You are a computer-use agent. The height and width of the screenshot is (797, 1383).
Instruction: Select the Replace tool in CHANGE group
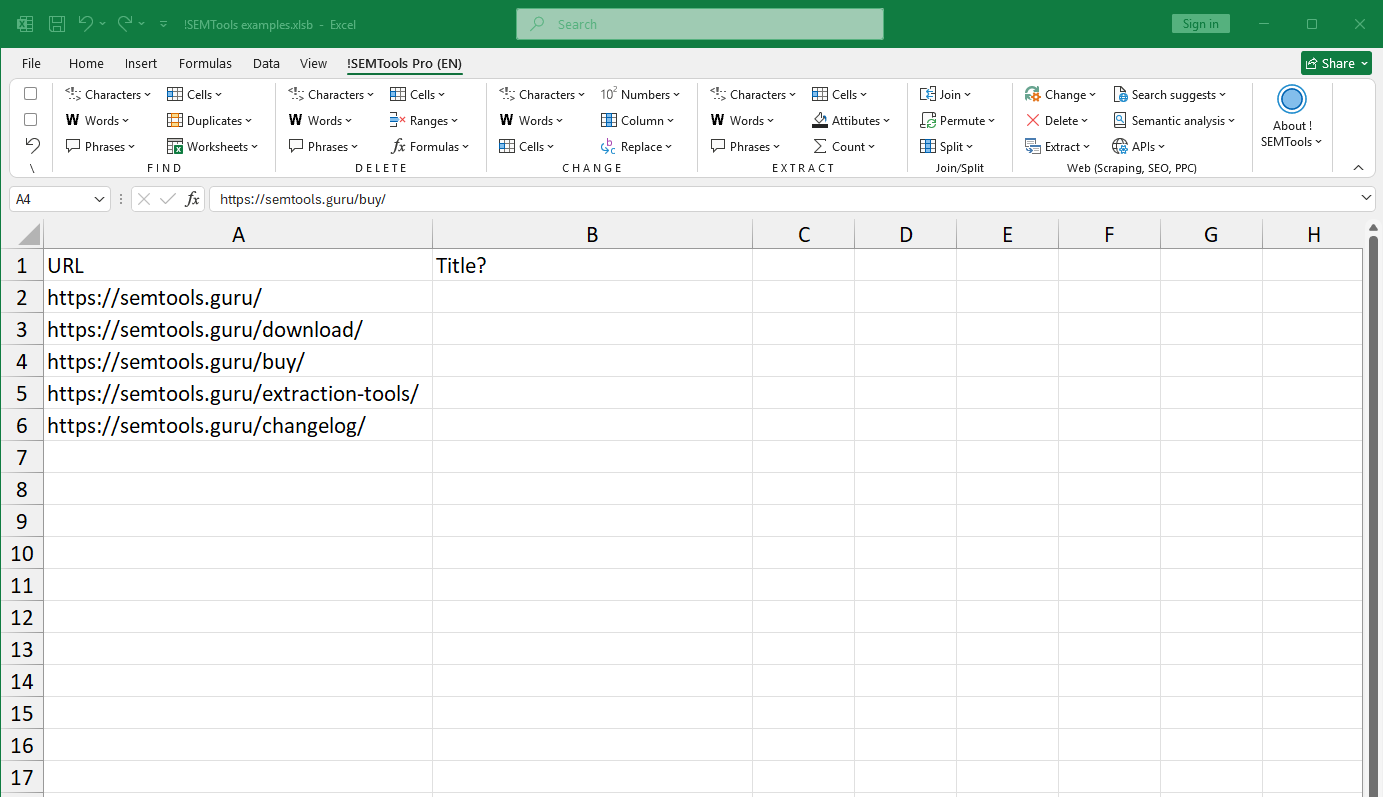click(x=637, y=146)
